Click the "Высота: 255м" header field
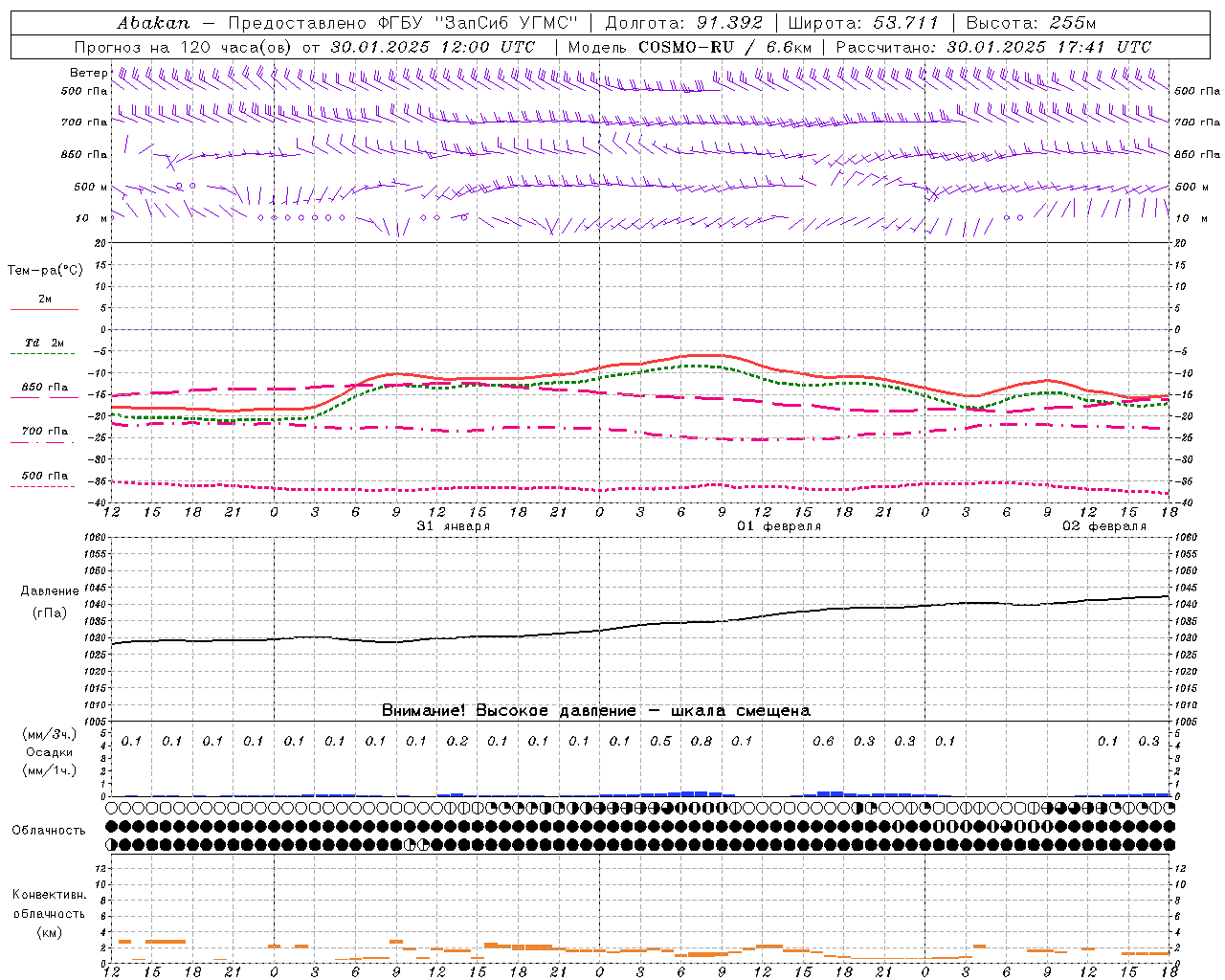This screenshot has height=980, width=1225. 1031,22
